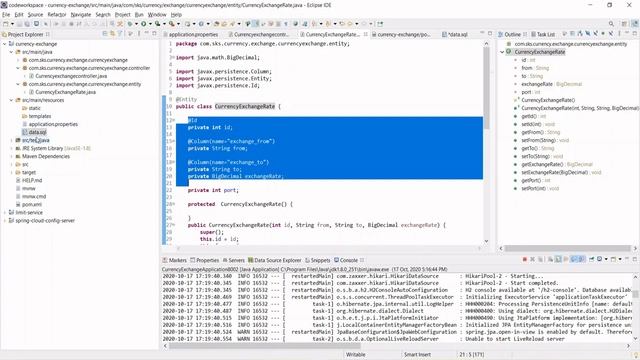This screenshot has height=360, width=640.
Task: Switch to the Java perspective icon
Action: point(635,24)
